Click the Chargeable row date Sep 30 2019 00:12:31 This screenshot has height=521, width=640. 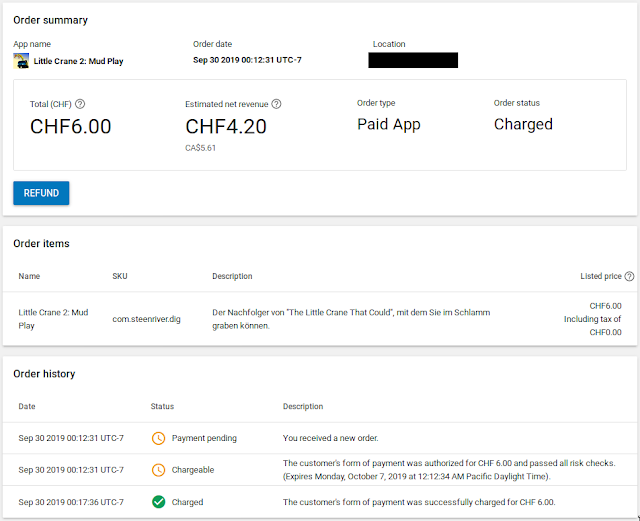pyautogui.click(x=71, y=470)
